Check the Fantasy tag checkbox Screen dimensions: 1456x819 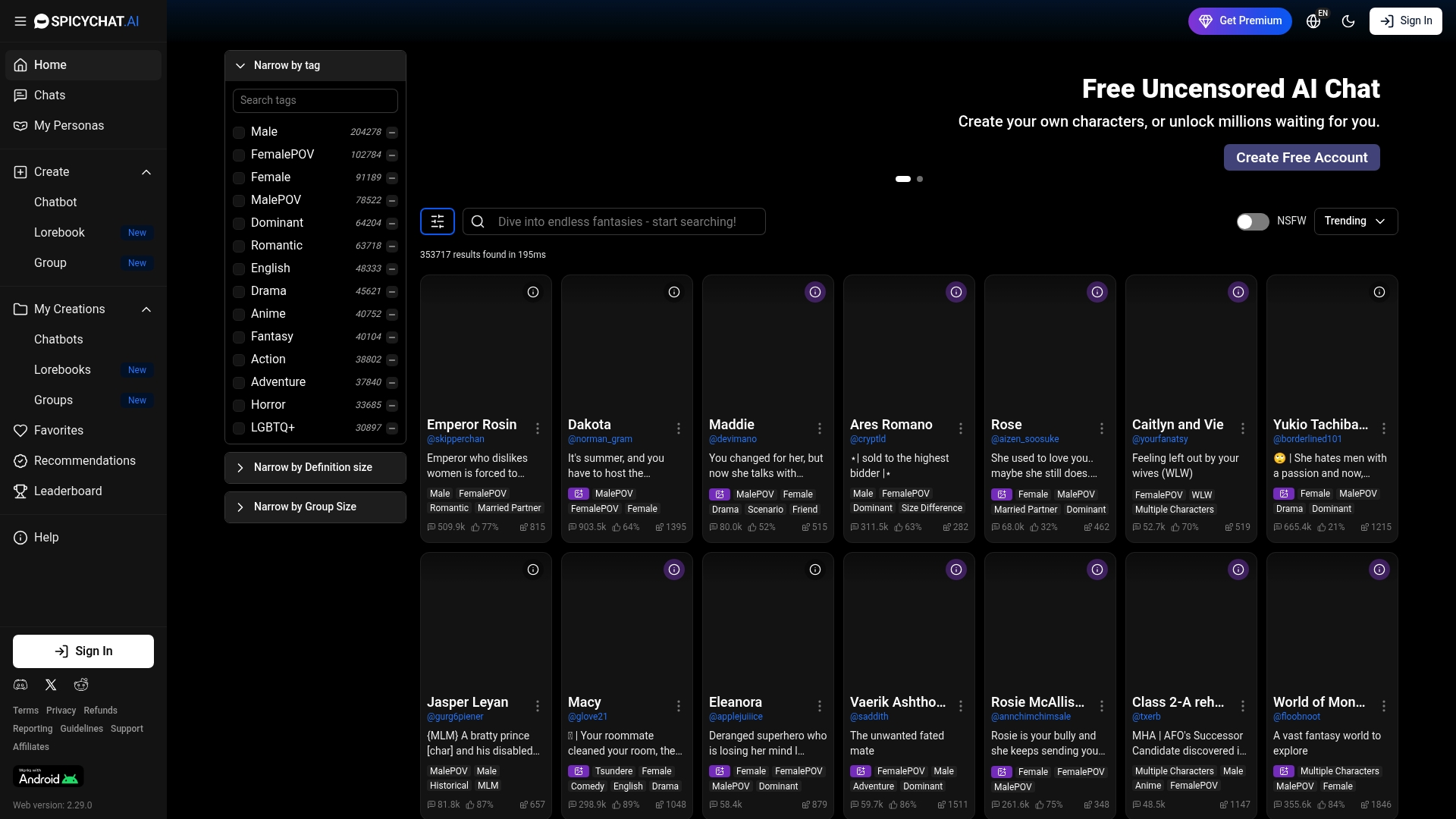click(x=239, y=337)
